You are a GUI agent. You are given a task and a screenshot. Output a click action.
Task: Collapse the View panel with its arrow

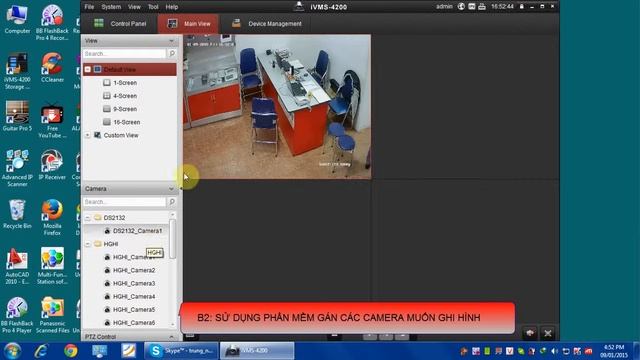click(171, 41)
